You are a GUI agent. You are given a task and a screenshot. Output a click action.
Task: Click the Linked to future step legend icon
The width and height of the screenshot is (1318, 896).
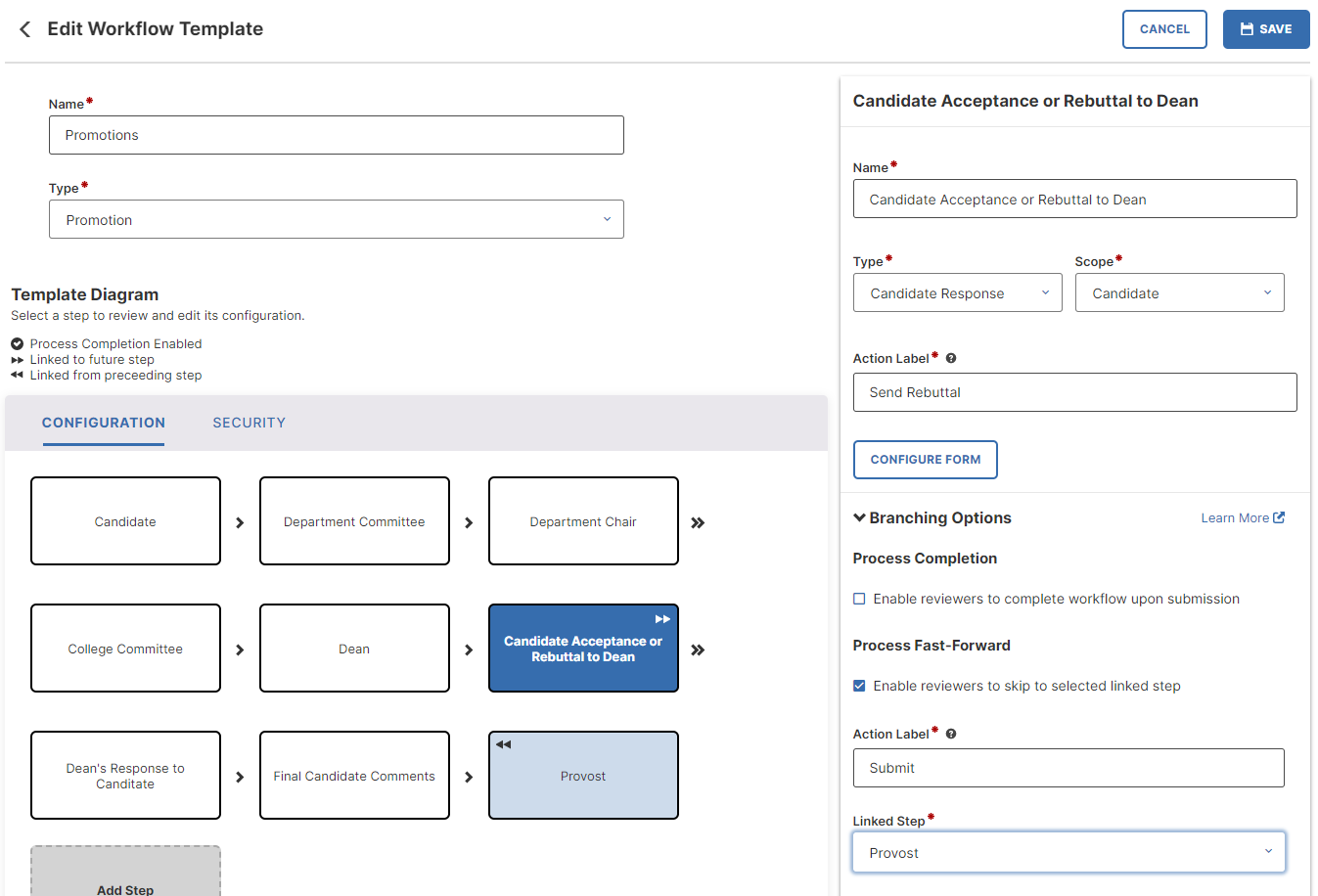(18, 360)
